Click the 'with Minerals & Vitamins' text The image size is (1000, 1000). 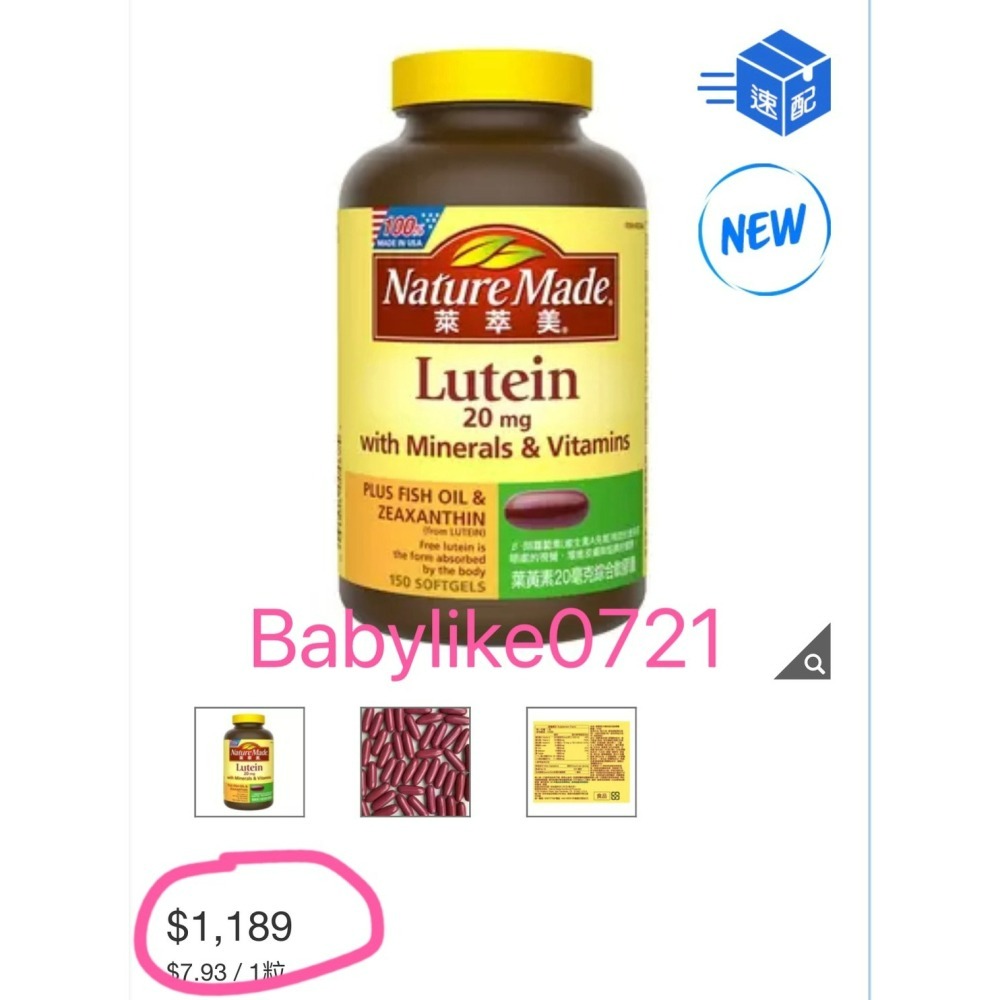coord(495,445)
